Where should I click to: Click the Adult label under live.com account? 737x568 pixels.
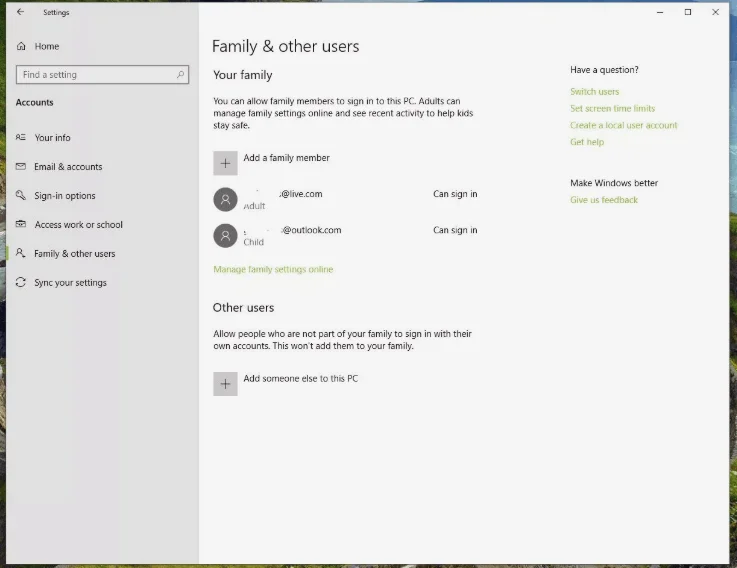254,206
